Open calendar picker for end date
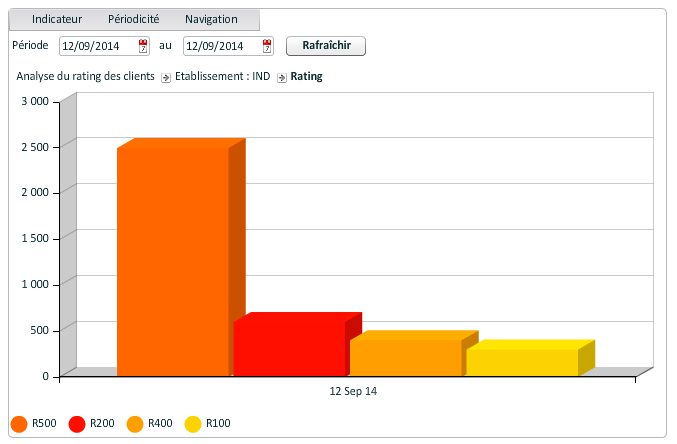677x444 pixels. [x=267, y=46]
